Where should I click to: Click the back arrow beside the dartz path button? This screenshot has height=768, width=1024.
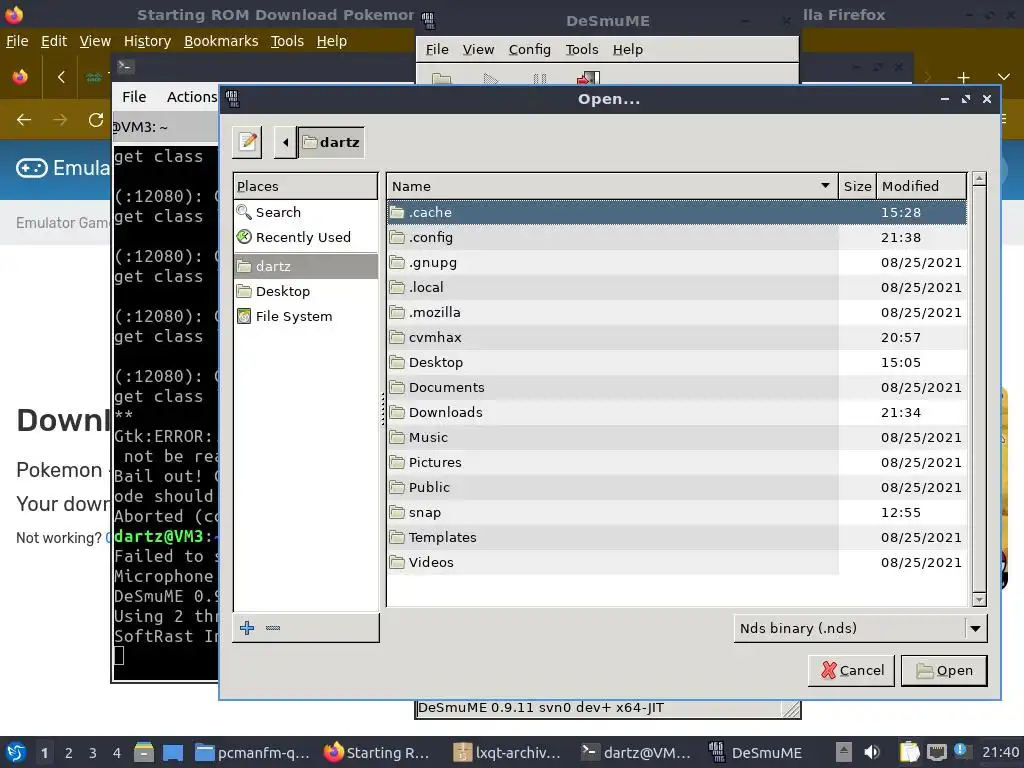click(x=285, y=142)
